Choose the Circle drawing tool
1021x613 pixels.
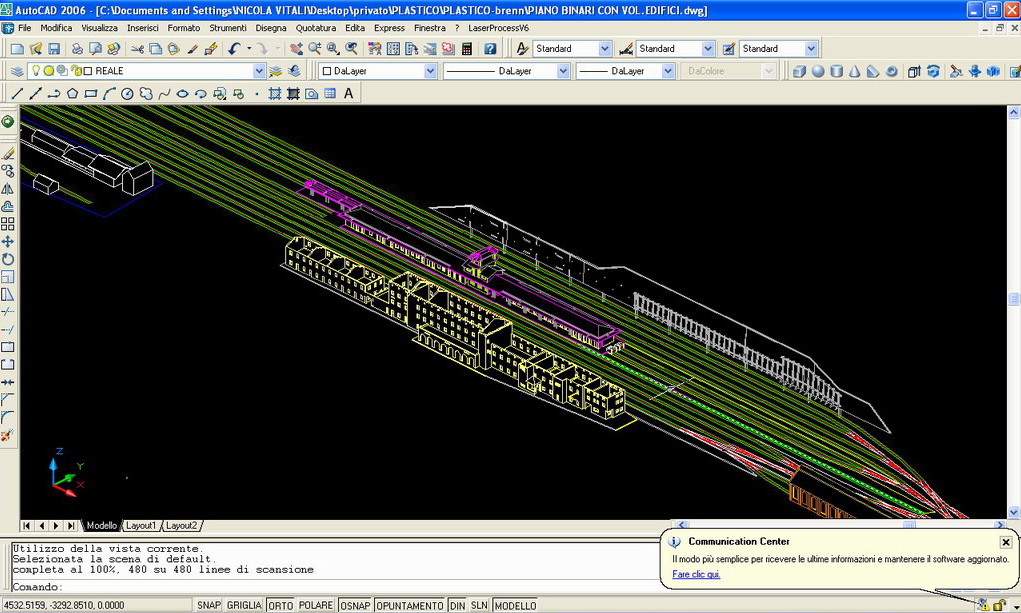coord(127,94)
